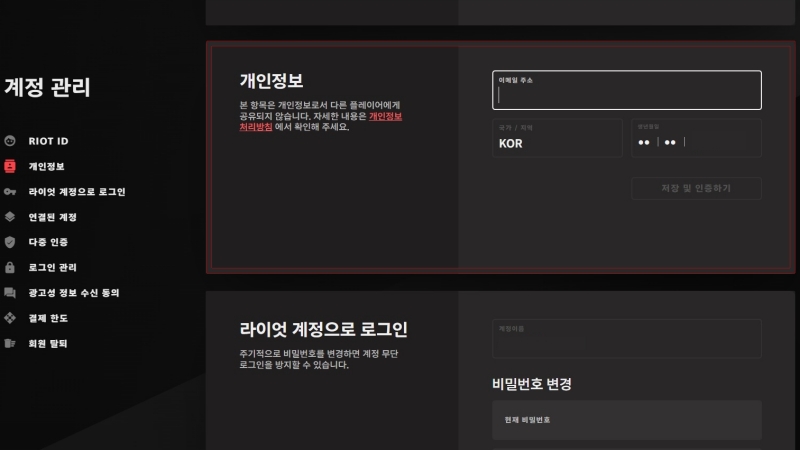Select 로그인 관리 in the sidebar
Viewport: 800px width, 450px height.
tap(53, 267)
